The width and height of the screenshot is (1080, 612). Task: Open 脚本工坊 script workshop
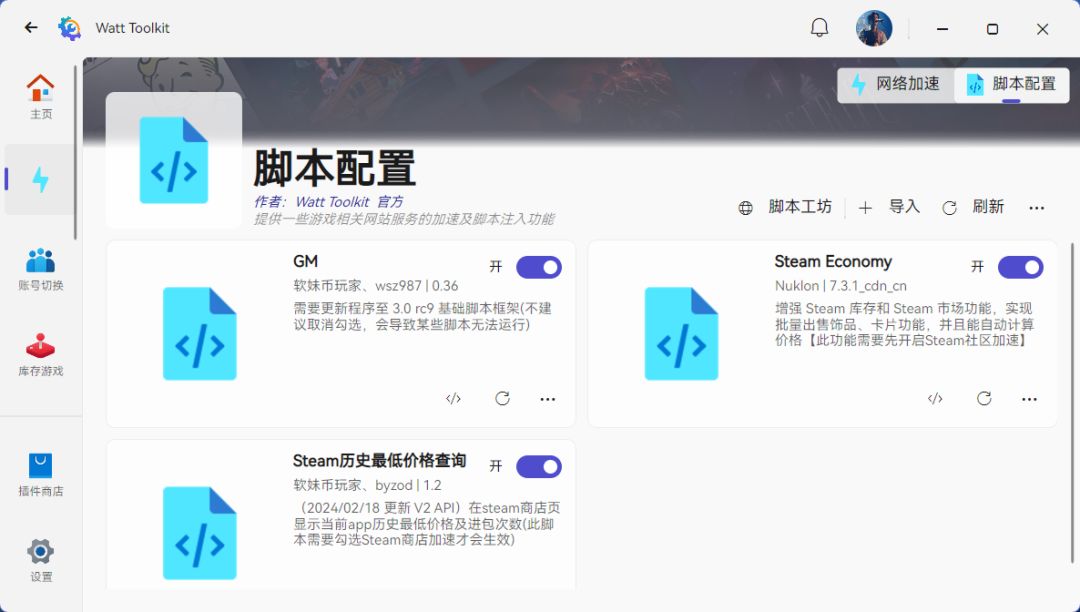pyautogui.click(x=785, y=207)
